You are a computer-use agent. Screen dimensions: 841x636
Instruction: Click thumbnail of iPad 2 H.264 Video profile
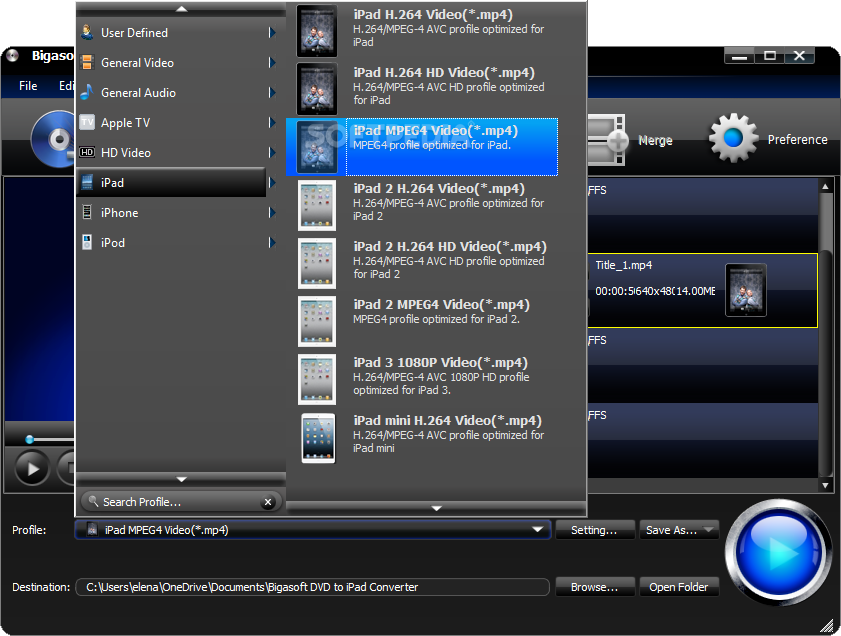pyautogui.click(x=317, y=205)
